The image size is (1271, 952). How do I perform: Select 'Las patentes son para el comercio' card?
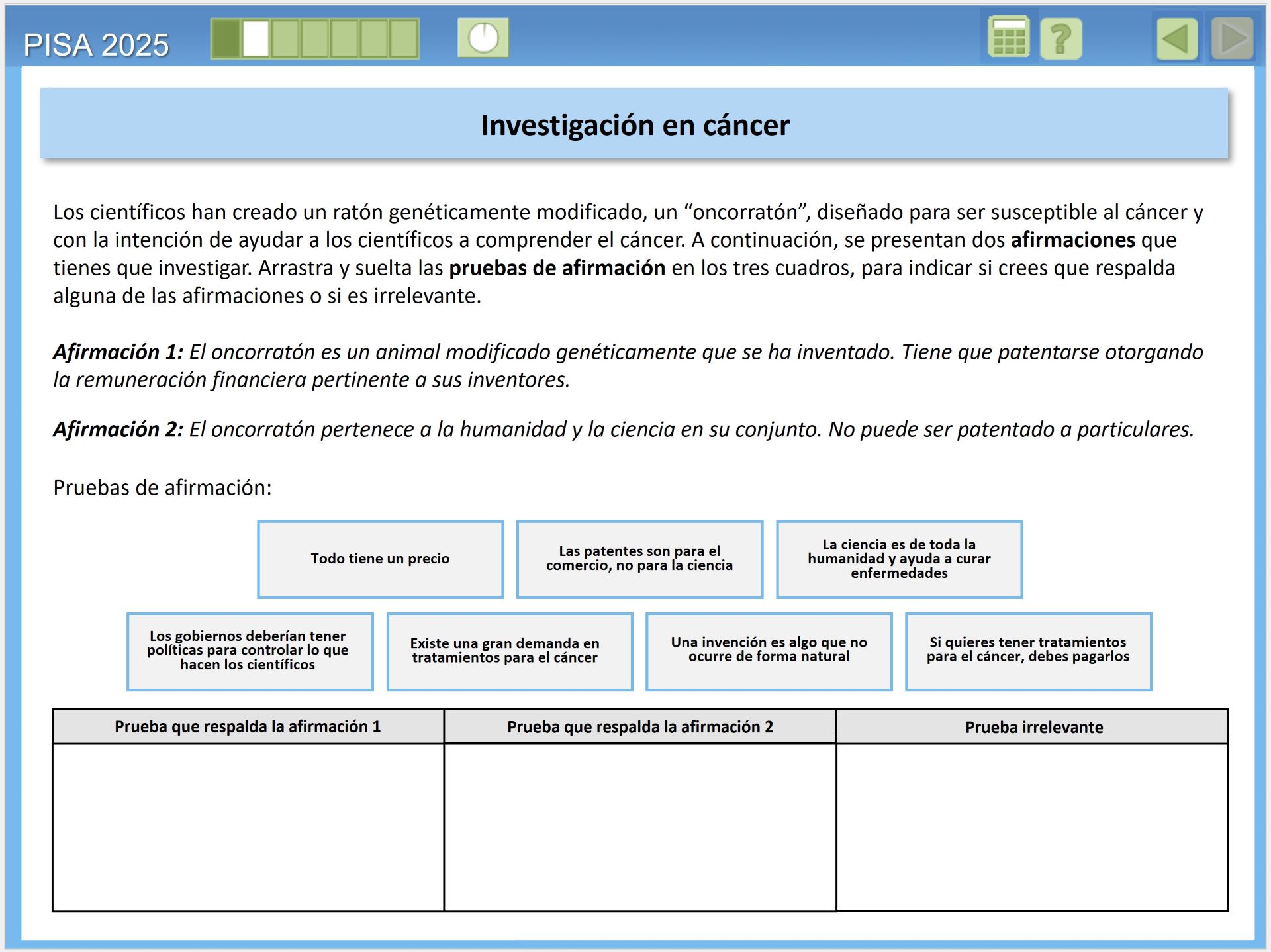pos(639,559)
